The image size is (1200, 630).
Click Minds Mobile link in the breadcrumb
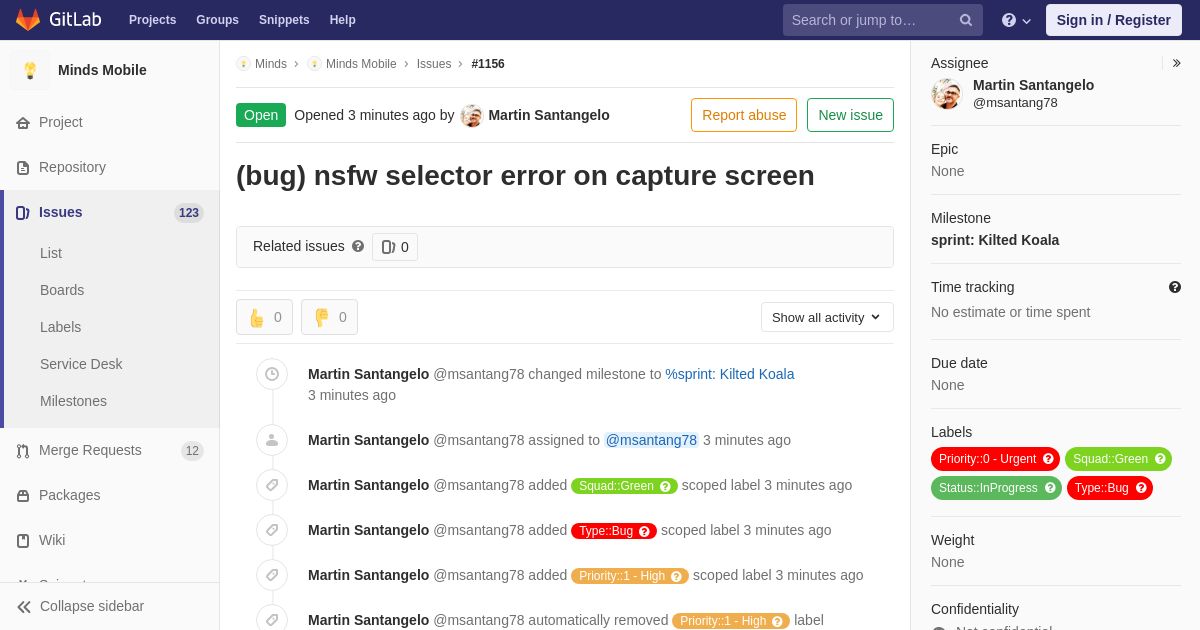(x=361, y=64)
